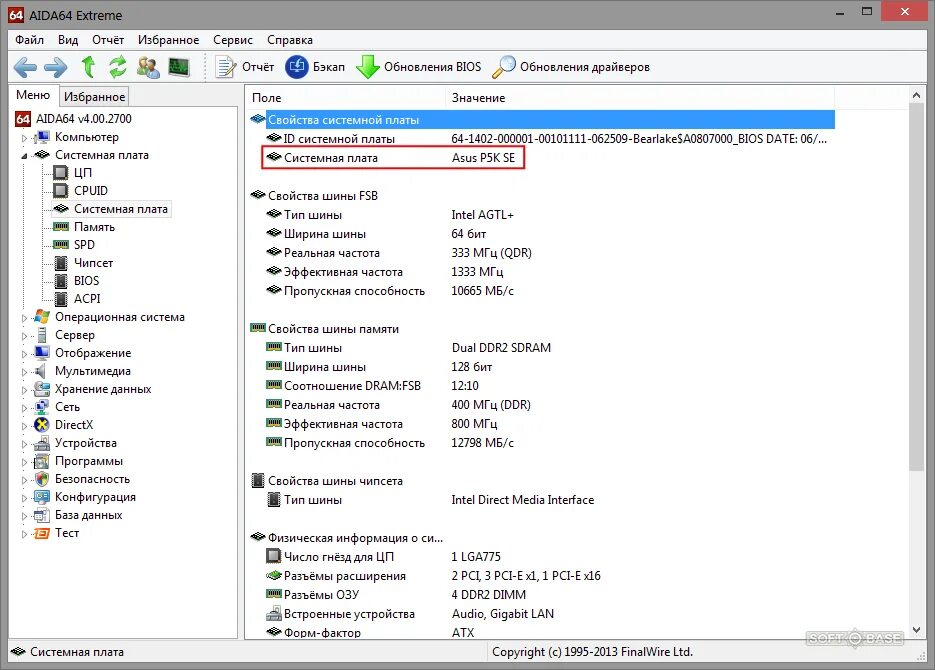Select the Свойства системной платы header row
The width and height of the screenshot is (935, 670).
point(541,119)
